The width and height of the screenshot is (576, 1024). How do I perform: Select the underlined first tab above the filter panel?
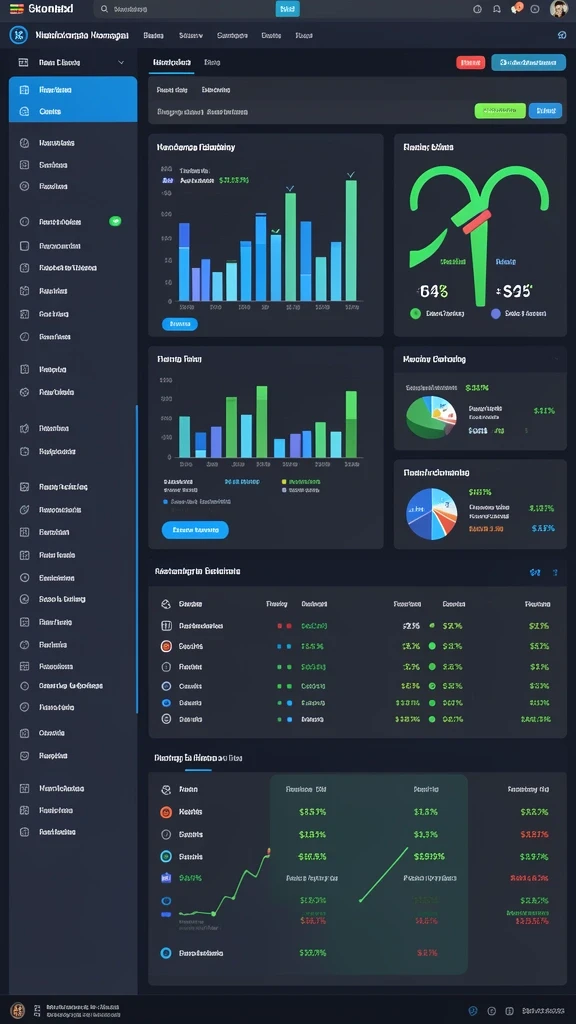(172, 63)
